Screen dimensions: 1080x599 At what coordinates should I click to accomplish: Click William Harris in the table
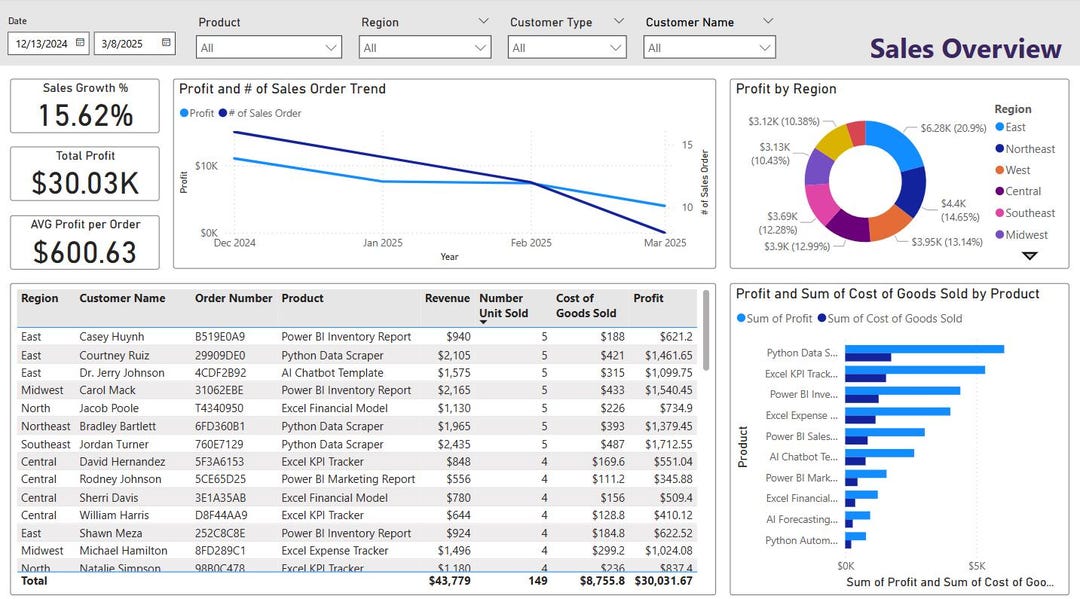pyautogui.click(x=114, y=515)
